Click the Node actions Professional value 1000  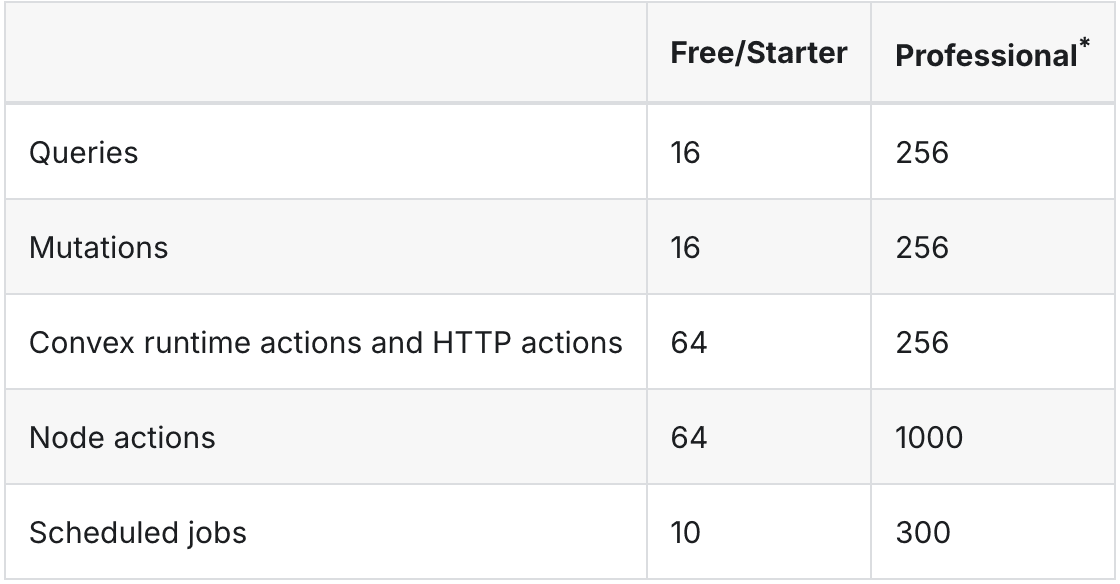point(928,438)
